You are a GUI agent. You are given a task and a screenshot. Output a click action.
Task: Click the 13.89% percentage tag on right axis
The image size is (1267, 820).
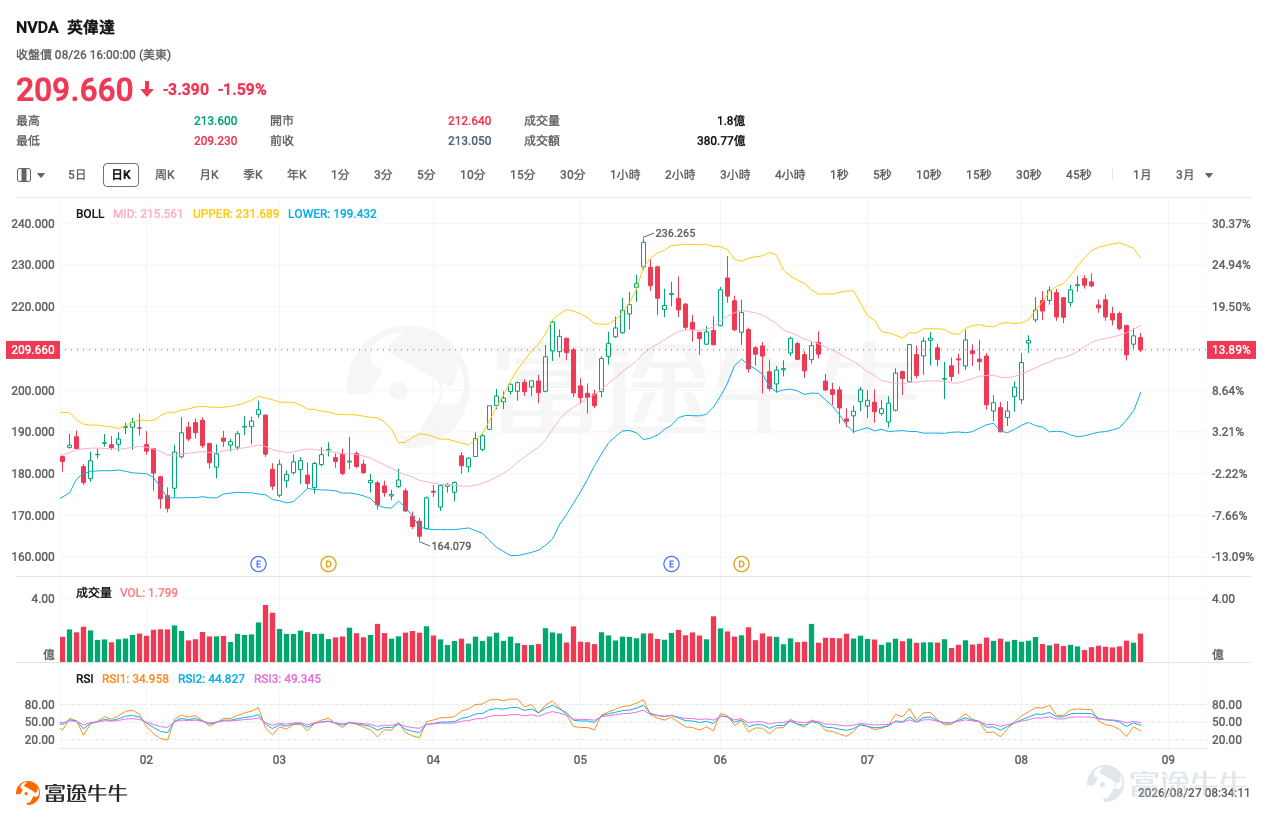pos(1229,350)
